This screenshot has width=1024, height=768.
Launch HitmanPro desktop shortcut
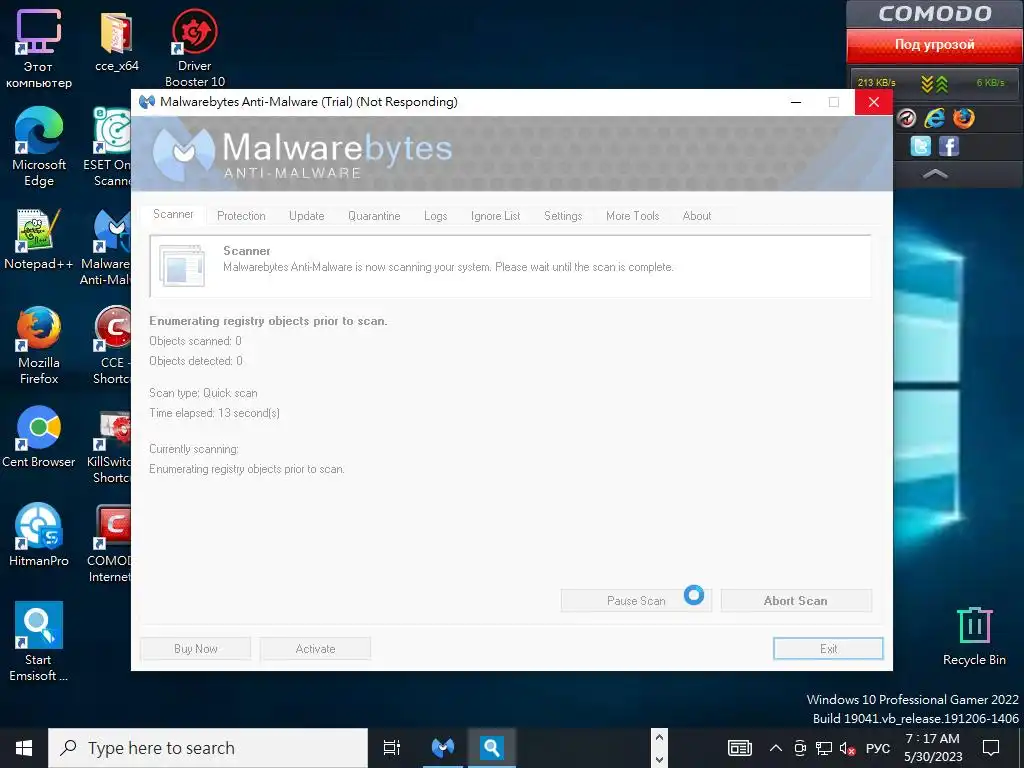[x=39, y=535]
